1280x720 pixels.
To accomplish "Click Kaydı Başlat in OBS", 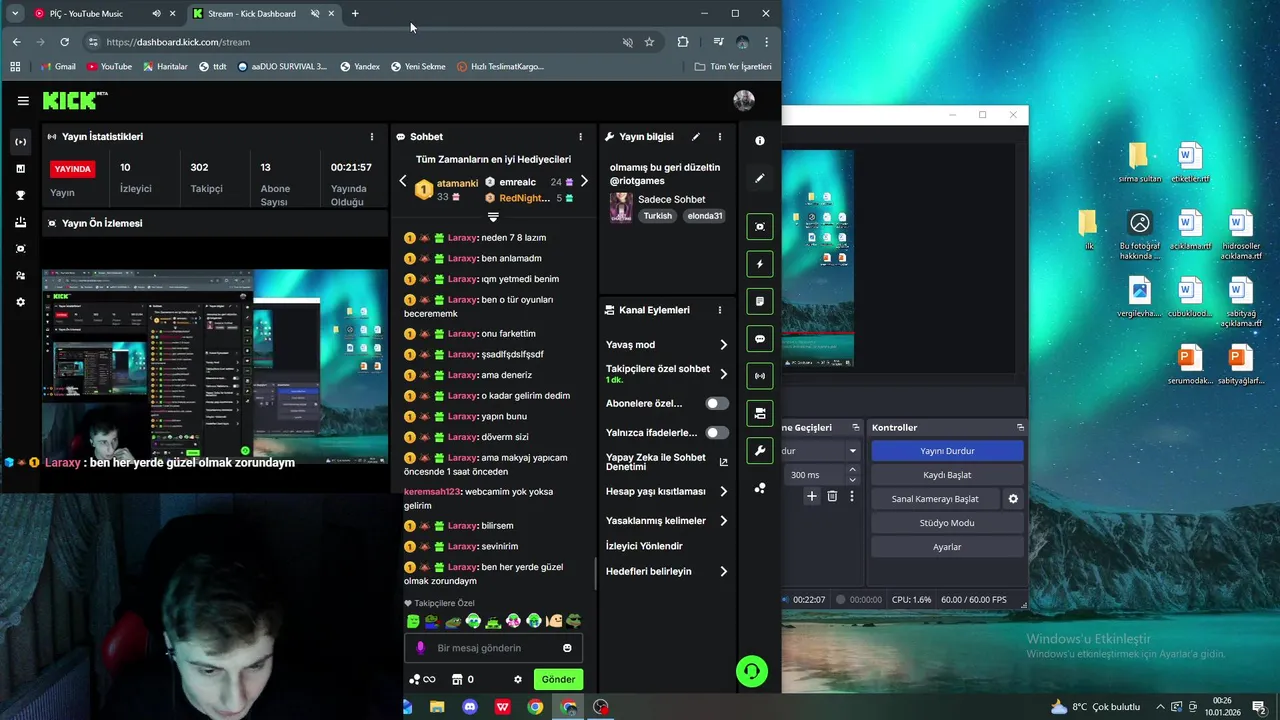I will (947, 475).
